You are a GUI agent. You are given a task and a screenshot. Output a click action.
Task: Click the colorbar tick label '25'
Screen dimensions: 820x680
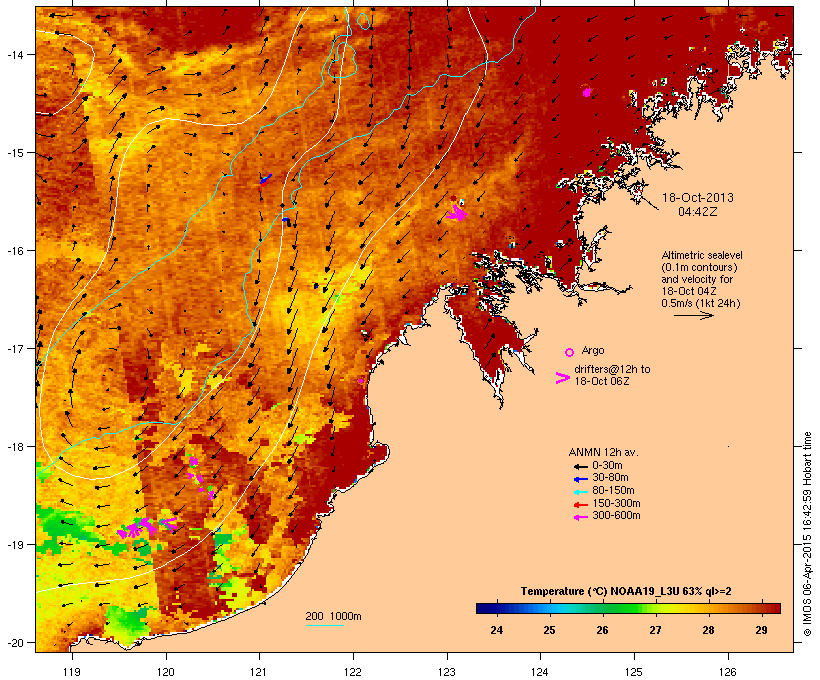pyautogui.click(x=549, y=630)
